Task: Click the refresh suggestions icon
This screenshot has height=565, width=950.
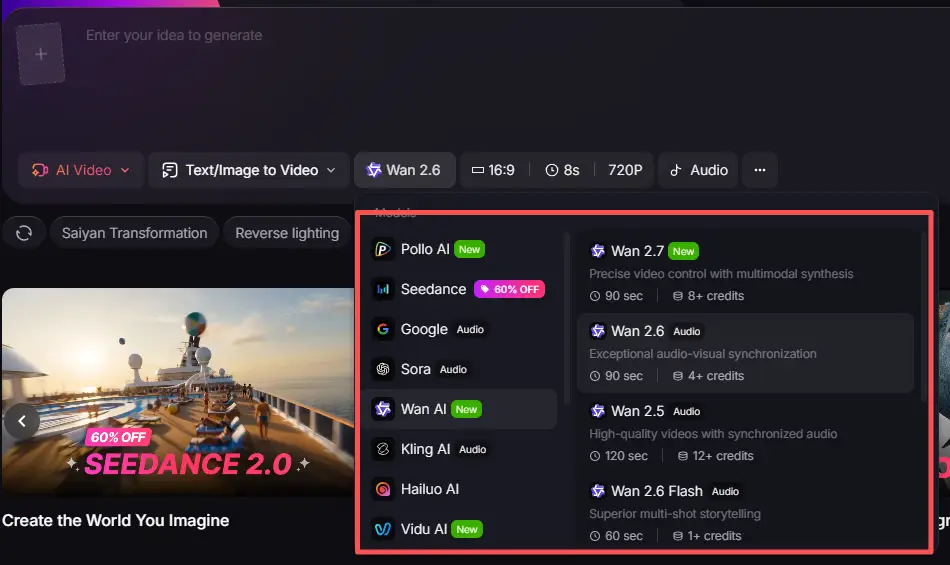Action: coord(24,233)
